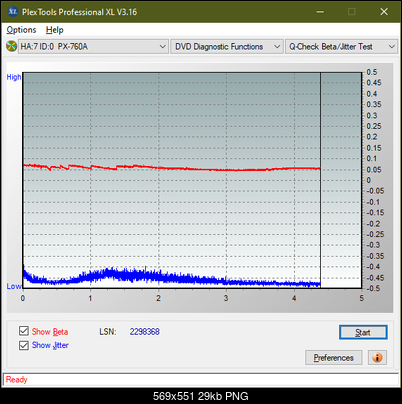The image size is (402, 404).
Task: Open the DVD Diagnostic Functions dropdown
Action: pos(227,47)
